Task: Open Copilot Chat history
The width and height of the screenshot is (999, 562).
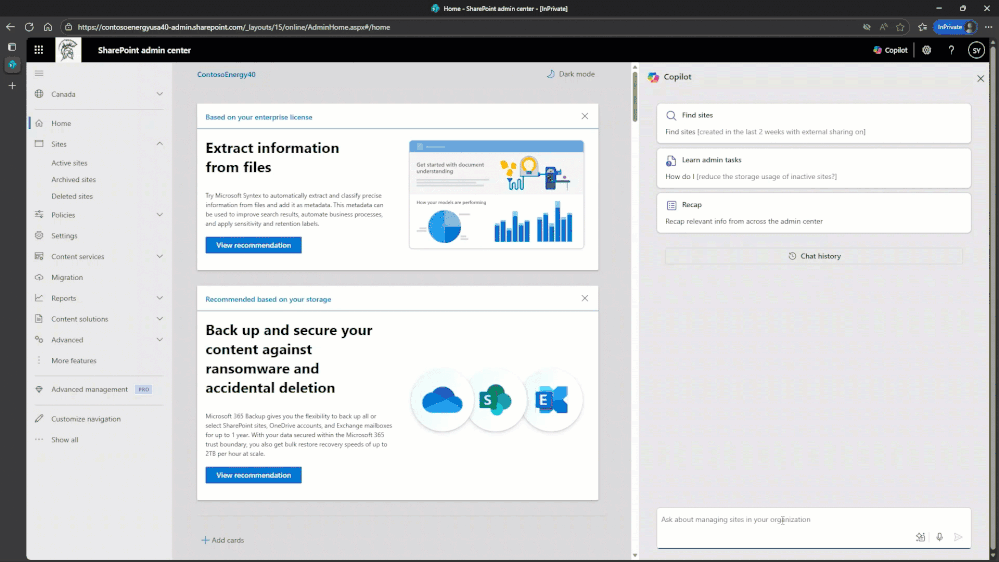Action: (x=814, y=256)
